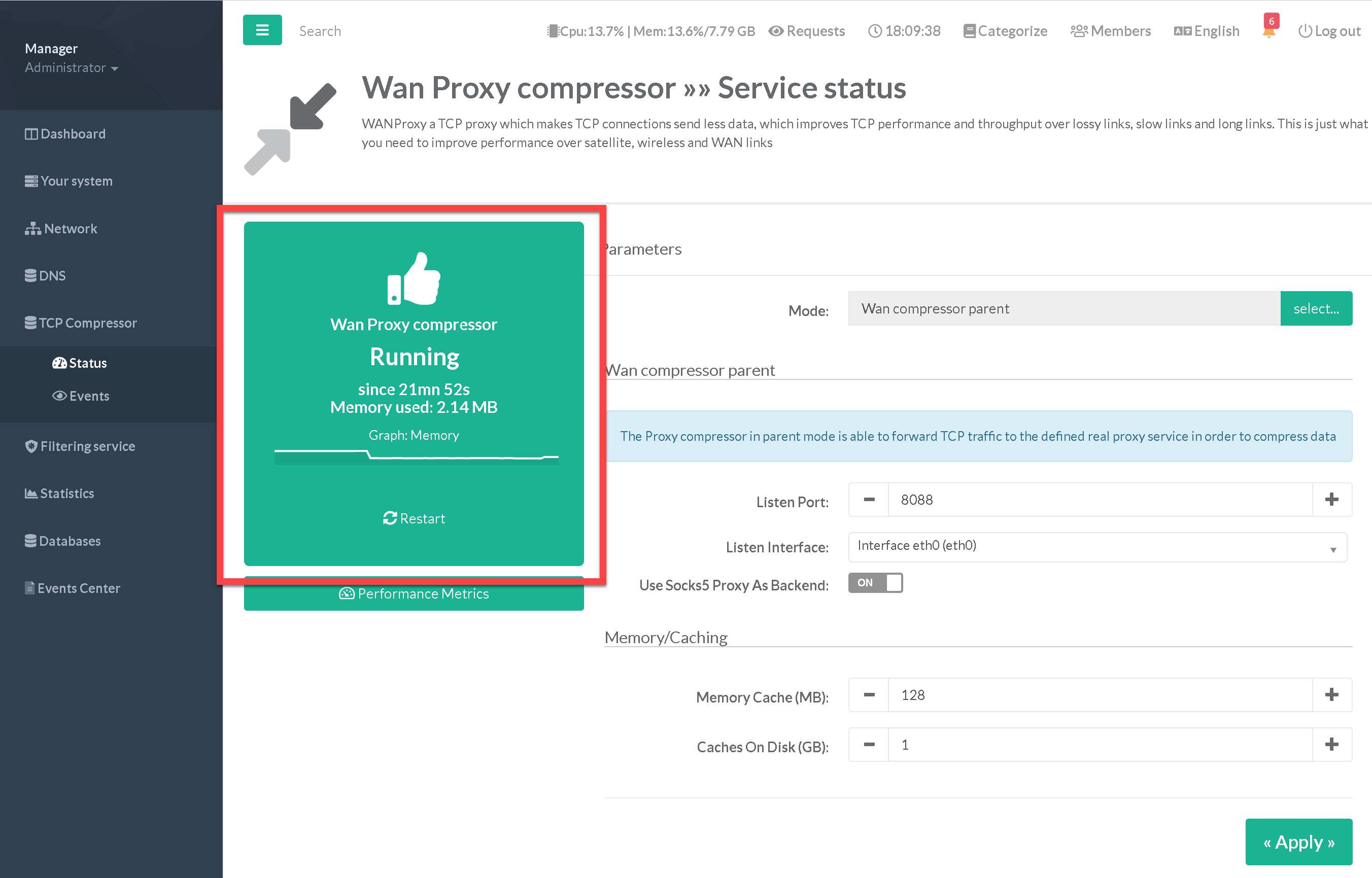This screenshot has height=878, width=1372.
Task: Click the Restart service icon
Action: coord(390,518)
